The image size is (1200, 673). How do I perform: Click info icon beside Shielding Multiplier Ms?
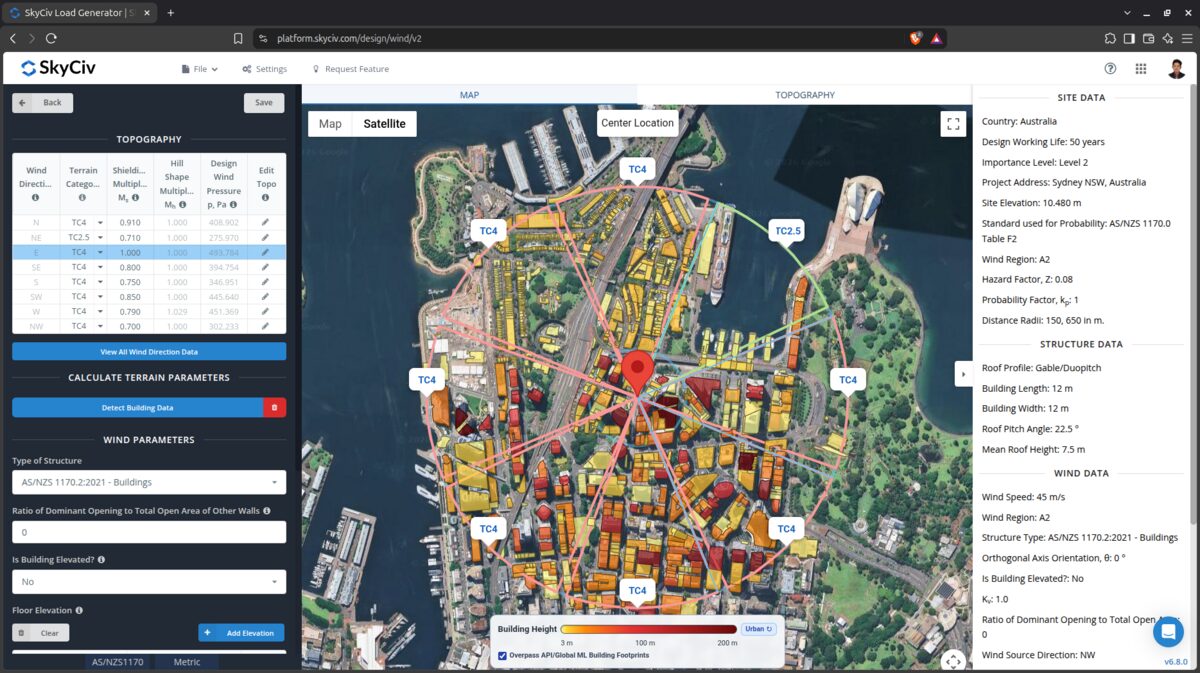[x=136, y=198]
